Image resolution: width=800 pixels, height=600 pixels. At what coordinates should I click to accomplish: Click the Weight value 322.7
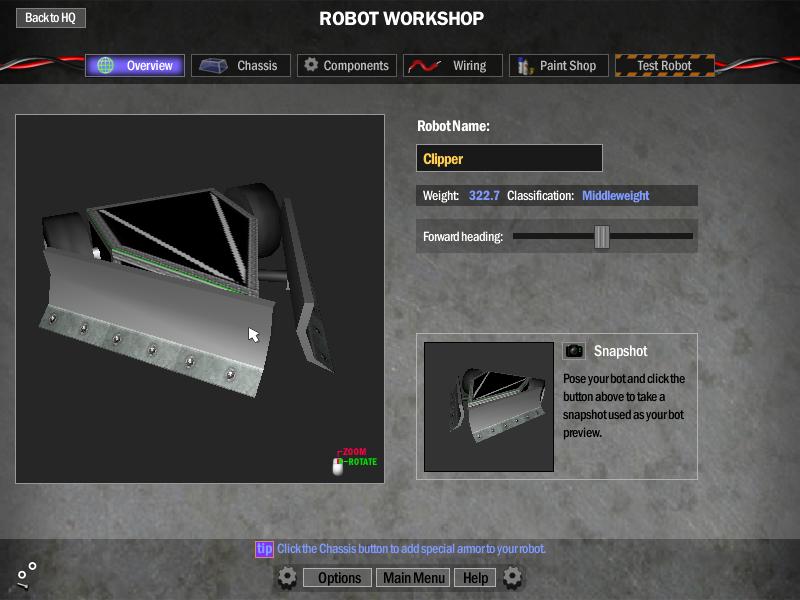[x=484, y=195]
